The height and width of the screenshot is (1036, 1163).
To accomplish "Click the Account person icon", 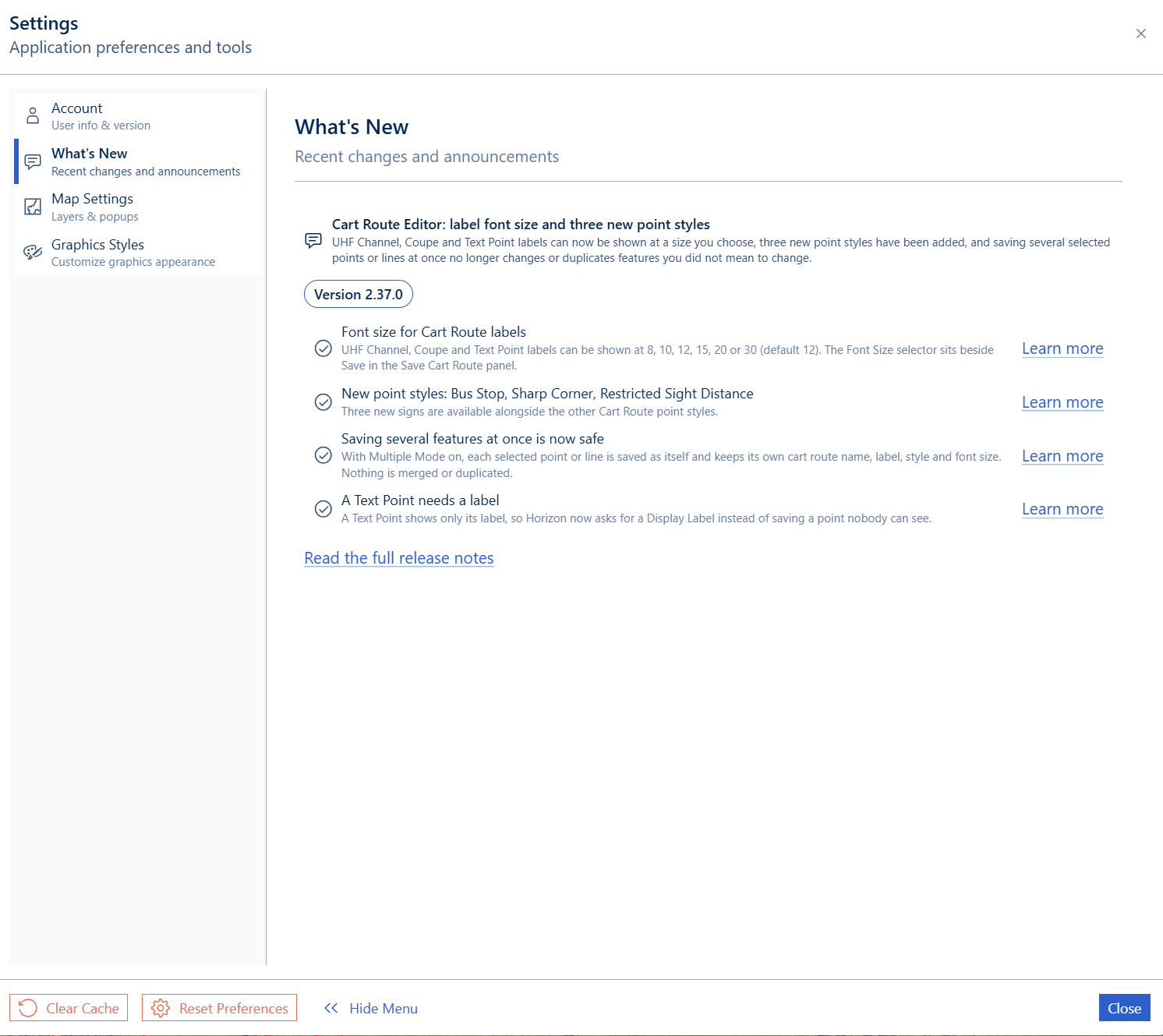I will click(33, 116).
